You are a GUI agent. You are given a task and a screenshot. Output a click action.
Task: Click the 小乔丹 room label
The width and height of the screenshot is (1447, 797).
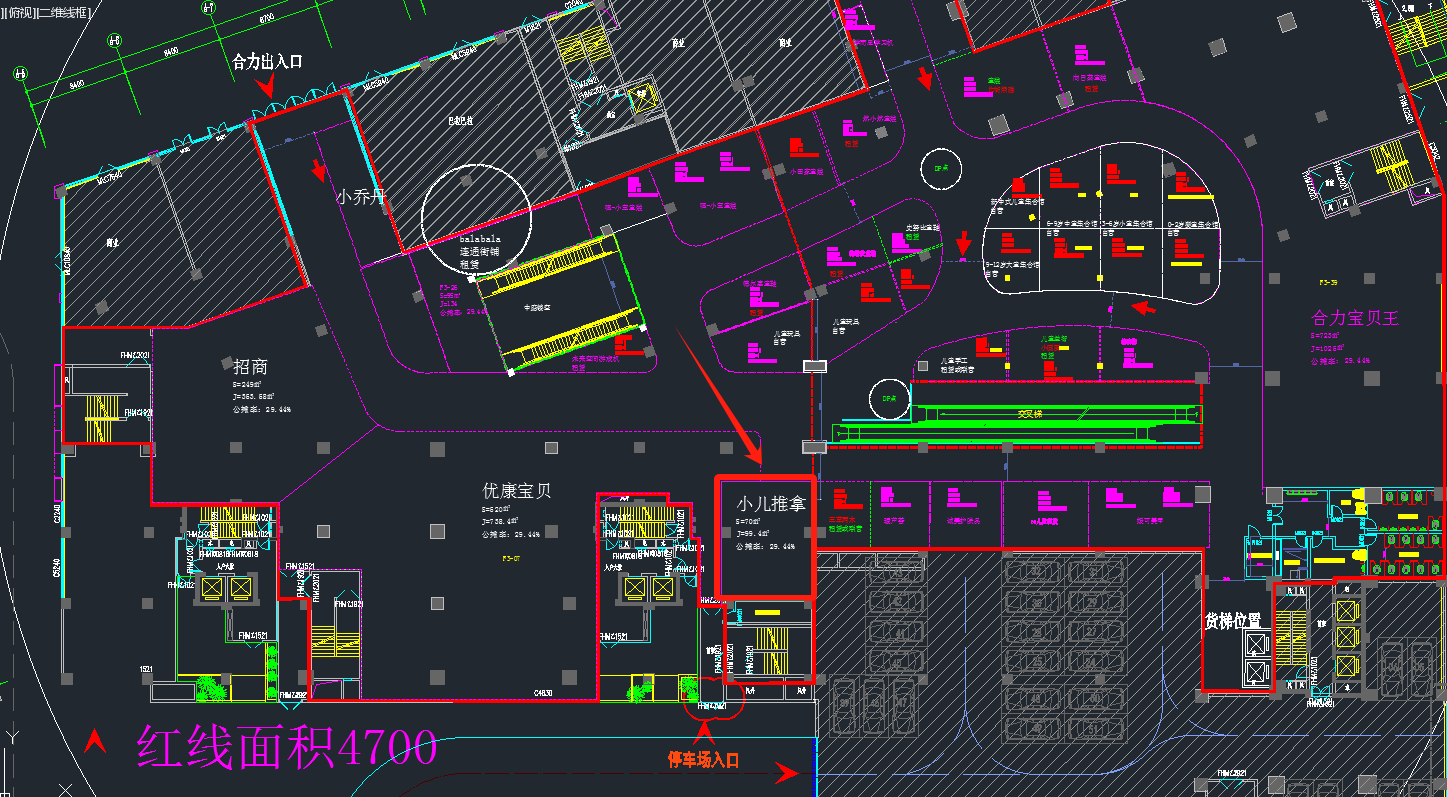tap(360, 197)
